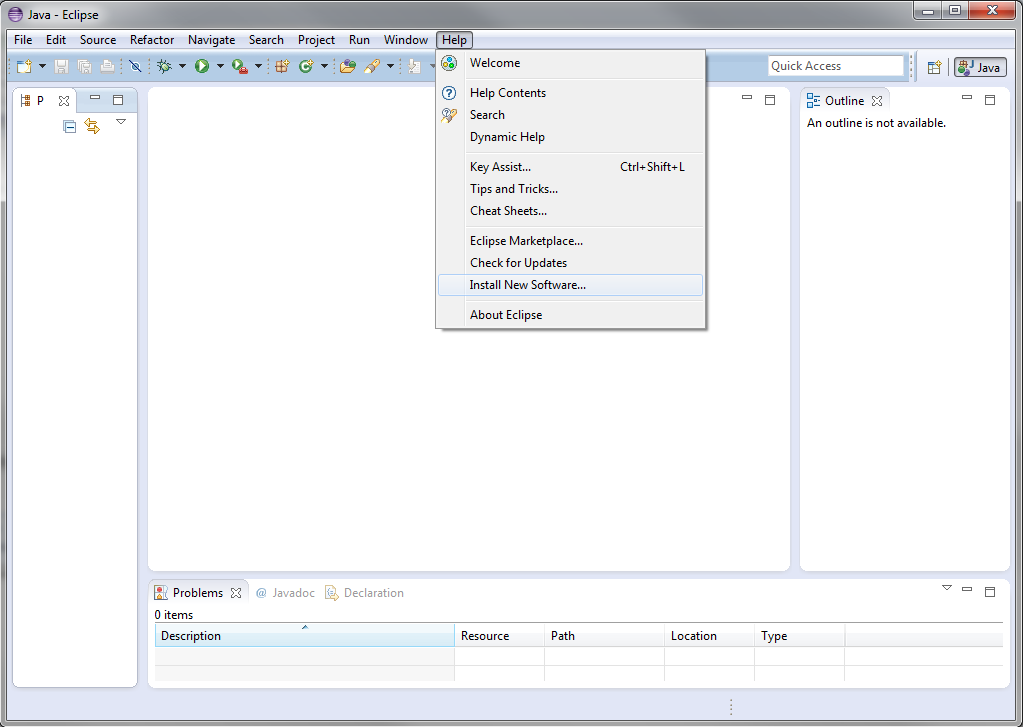Open the New Java Class dropdown arrow
This screenshot has width=1023, height=727.
[324, 66]
